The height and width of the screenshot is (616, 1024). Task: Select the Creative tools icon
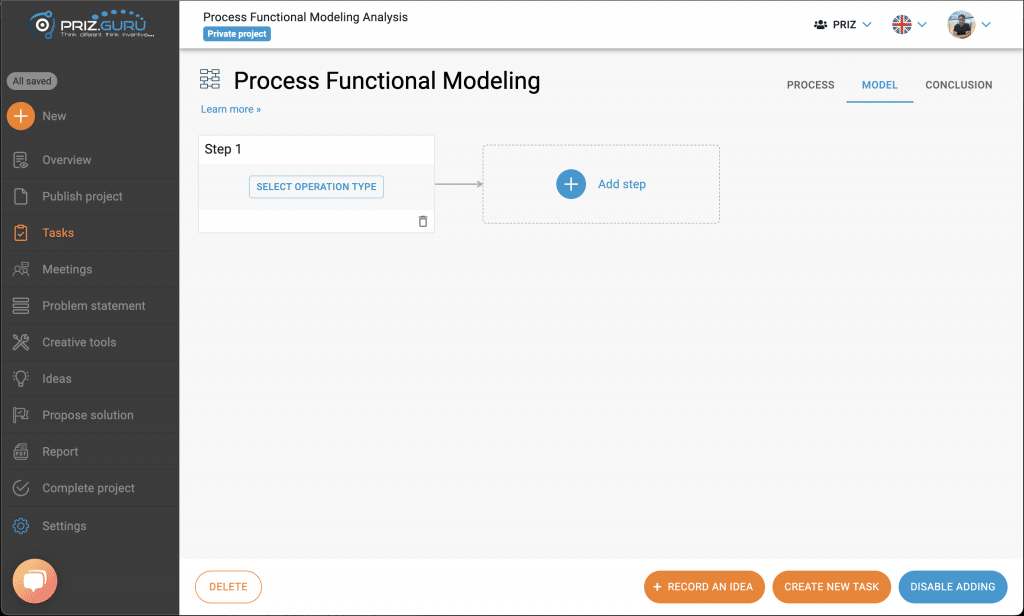click(20, 342)
